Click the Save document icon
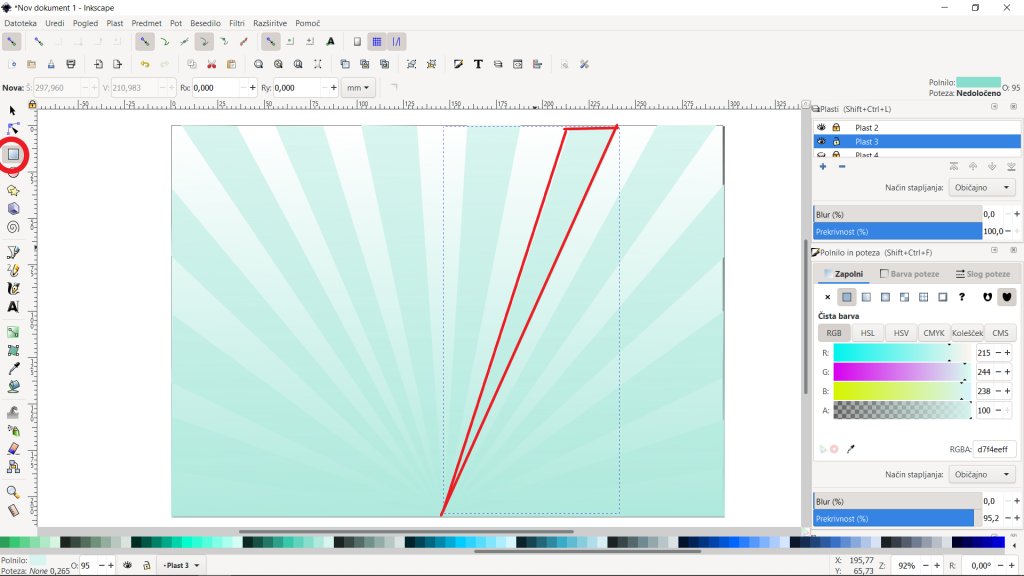 (x=51, y=64)
